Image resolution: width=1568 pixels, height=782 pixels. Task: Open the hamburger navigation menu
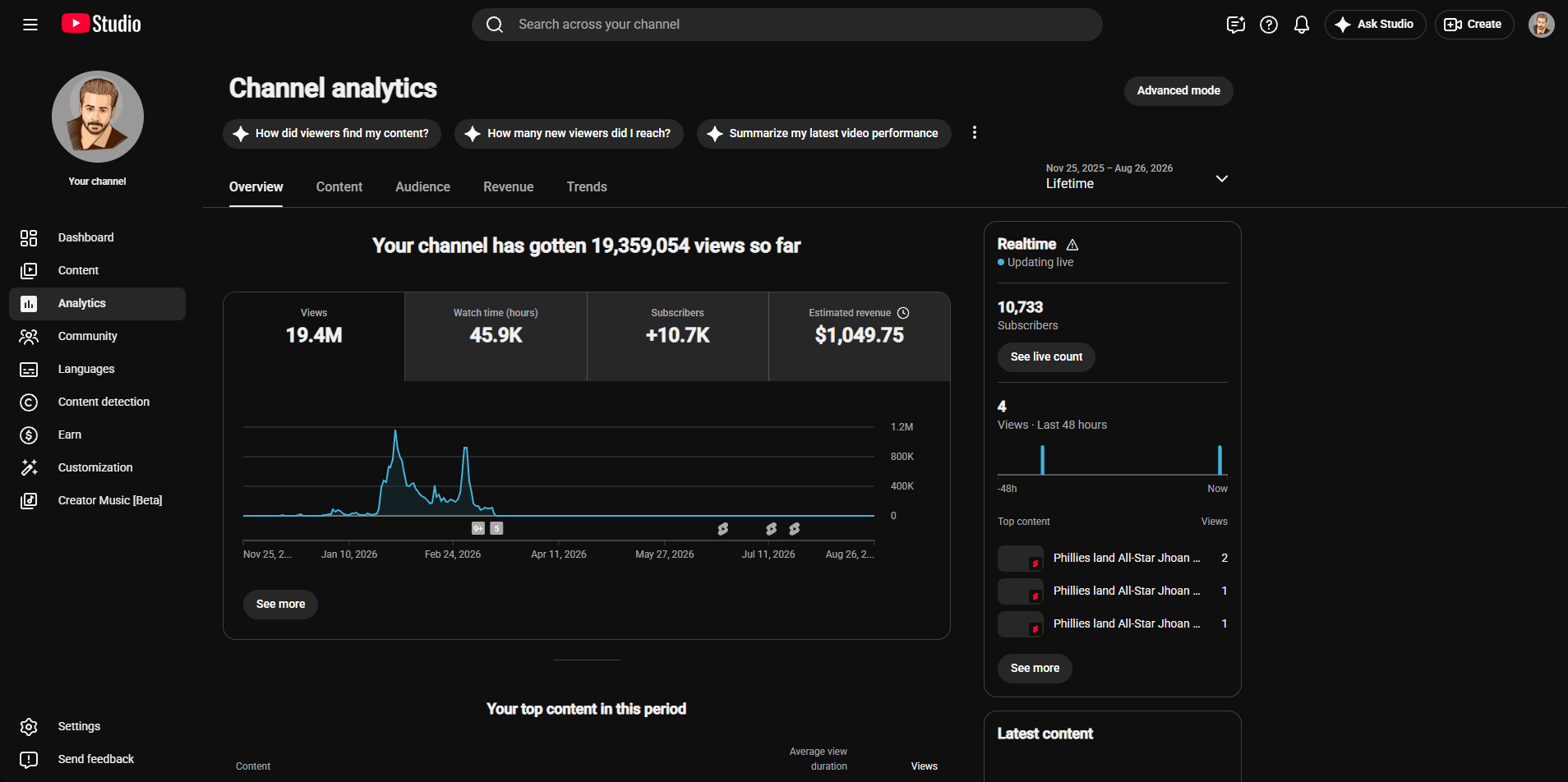click(30, 25)
